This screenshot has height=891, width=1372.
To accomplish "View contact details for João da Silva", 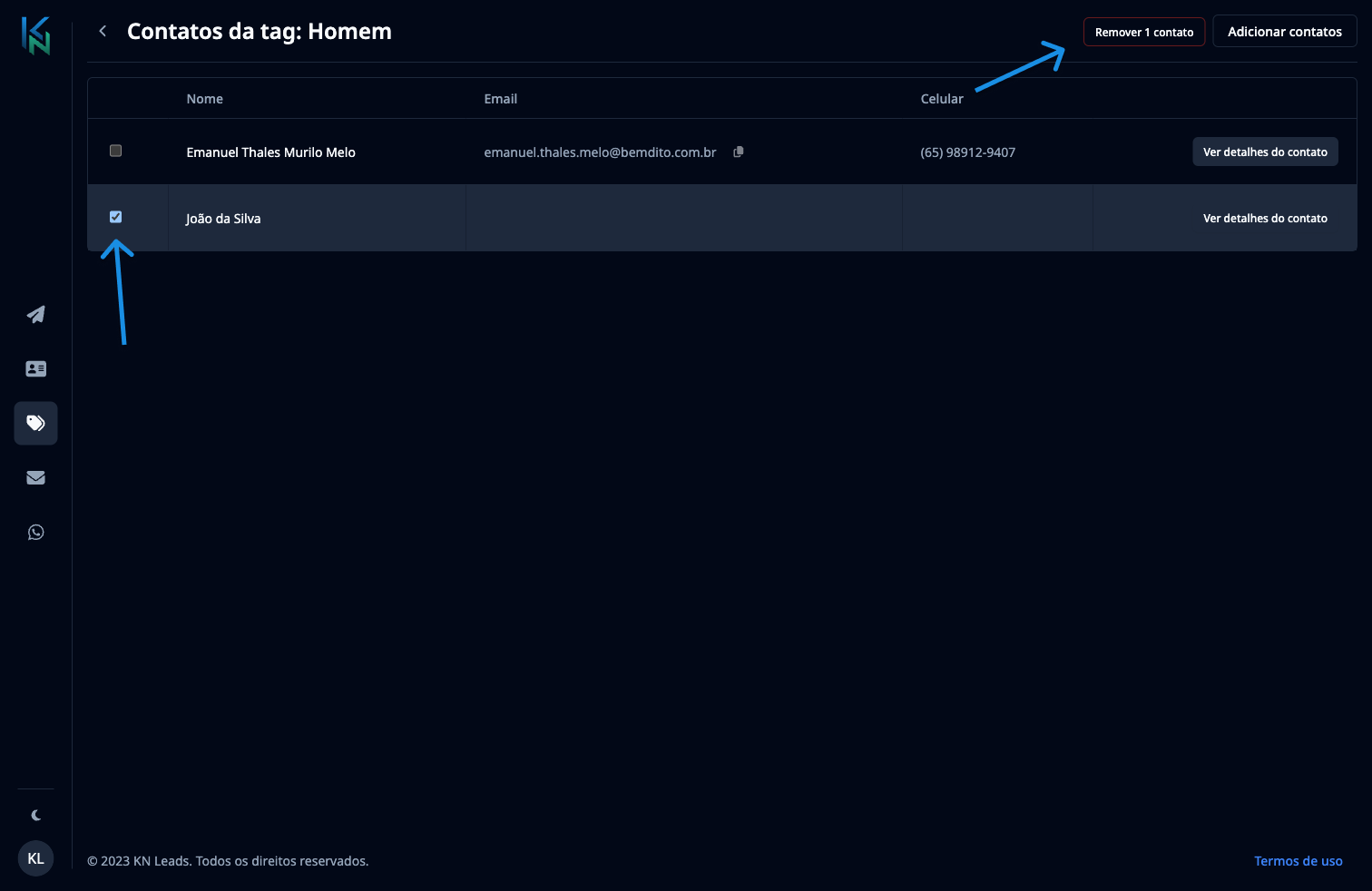I will [x=1265, y=218].
